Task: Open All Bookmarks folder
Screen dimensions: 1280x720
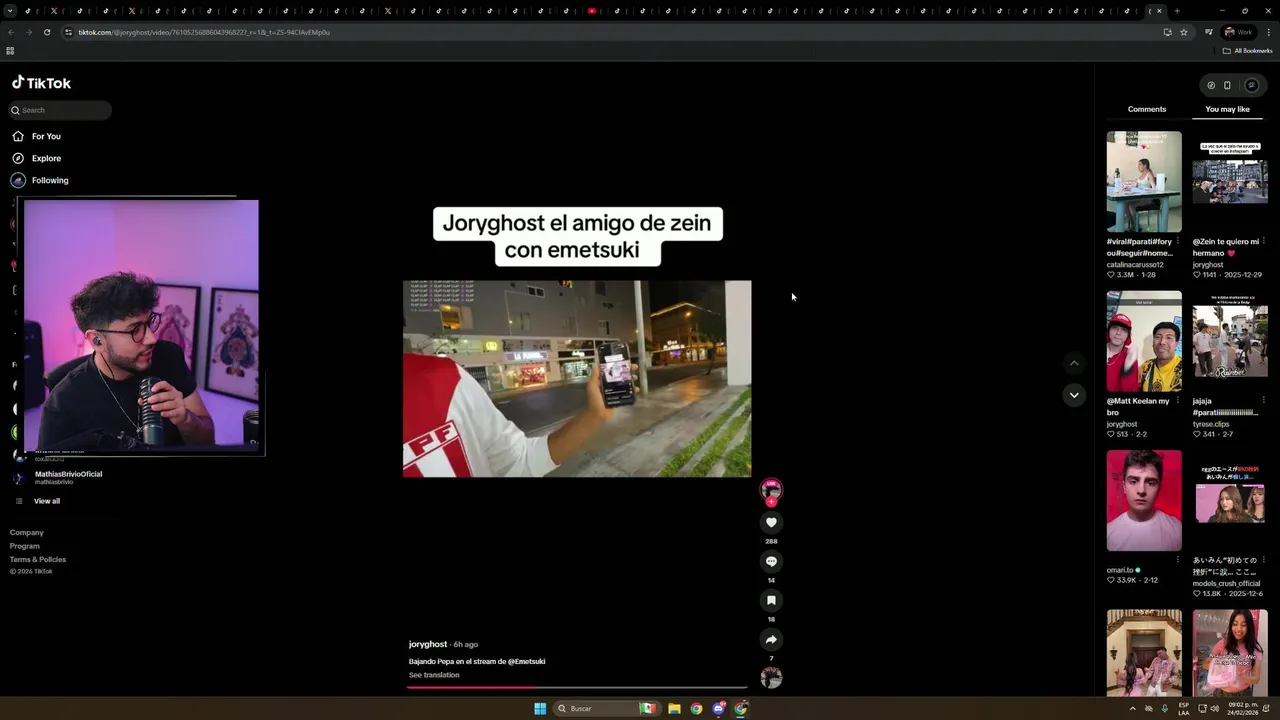Action: [x=1247, y=51]
